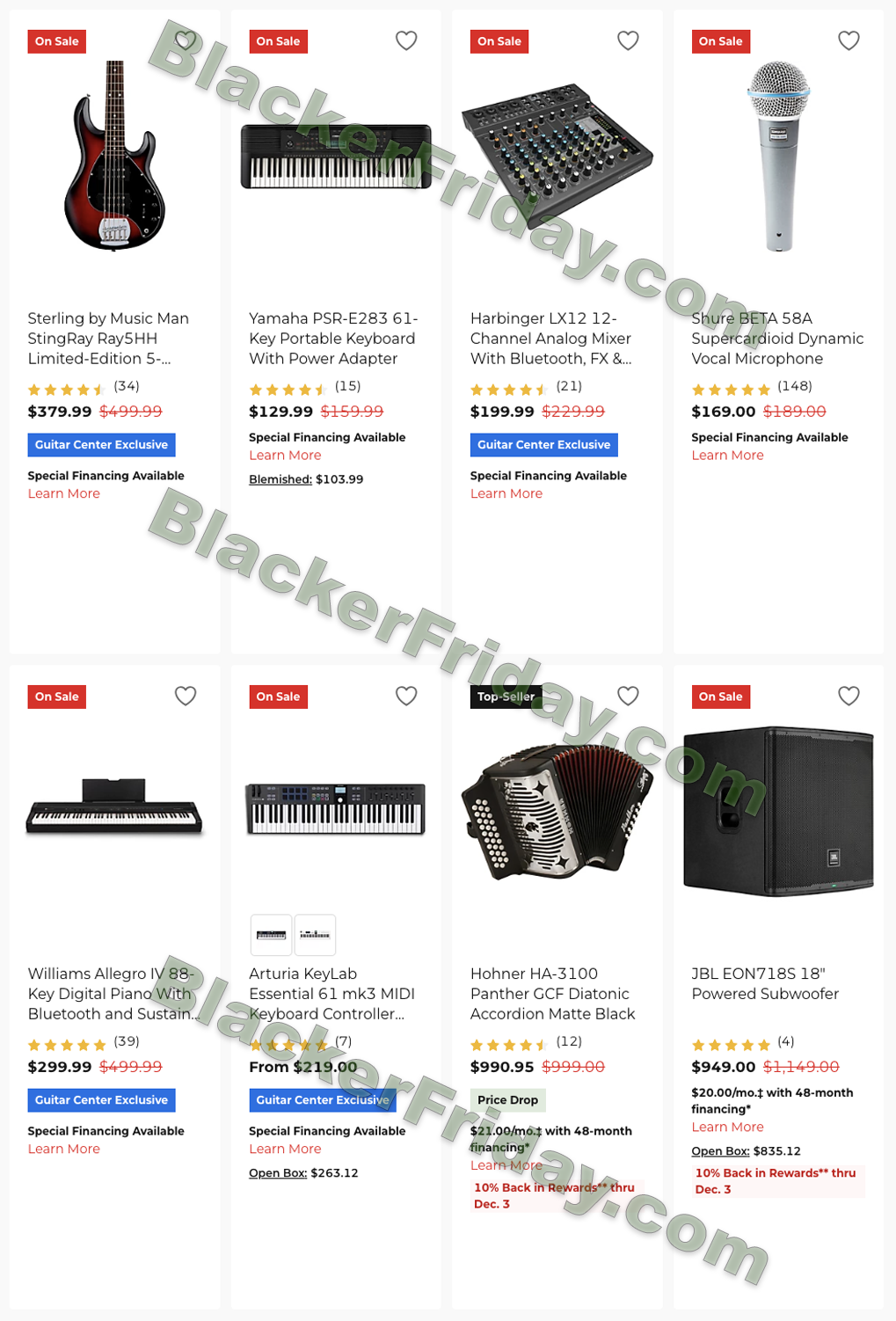Image resolution: width=896 pixels, height=1321 pixels.
Task: View Hohner HA-3100 Panther accordion title link
Action: (552, 994)
